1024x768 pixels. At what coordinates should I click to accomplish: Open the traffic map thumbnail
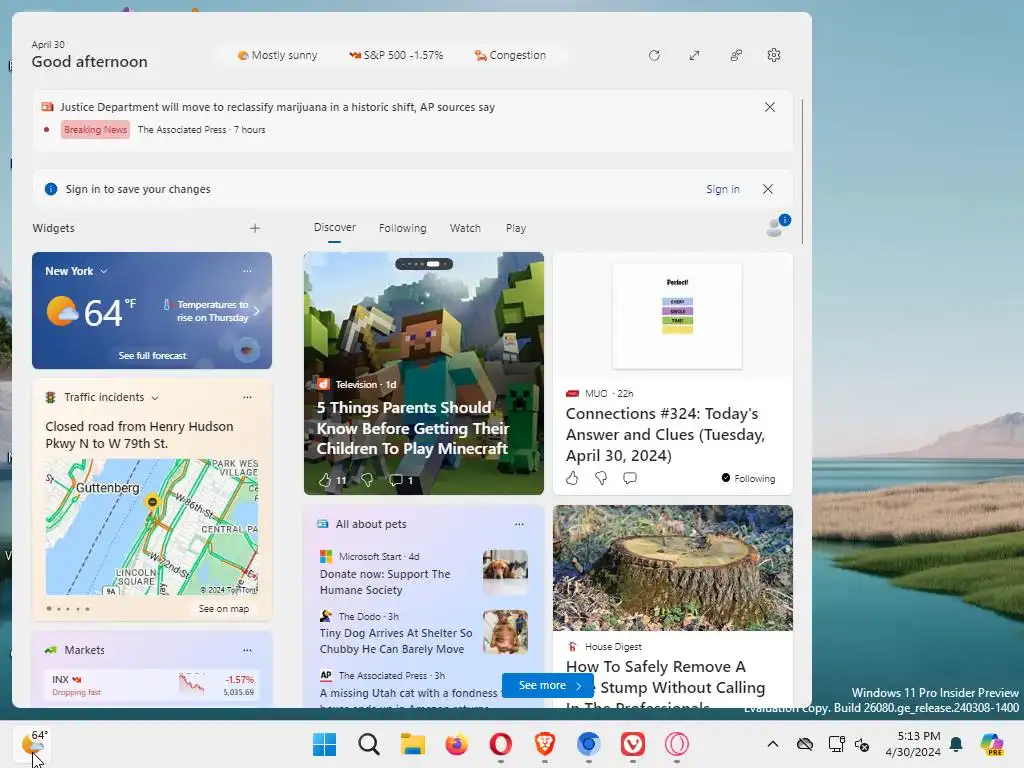[152, 526]
